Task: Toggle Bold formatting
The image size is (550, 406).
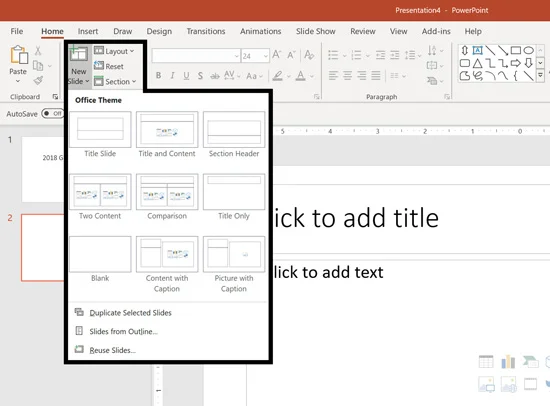Action: click(x=159, y=75)
